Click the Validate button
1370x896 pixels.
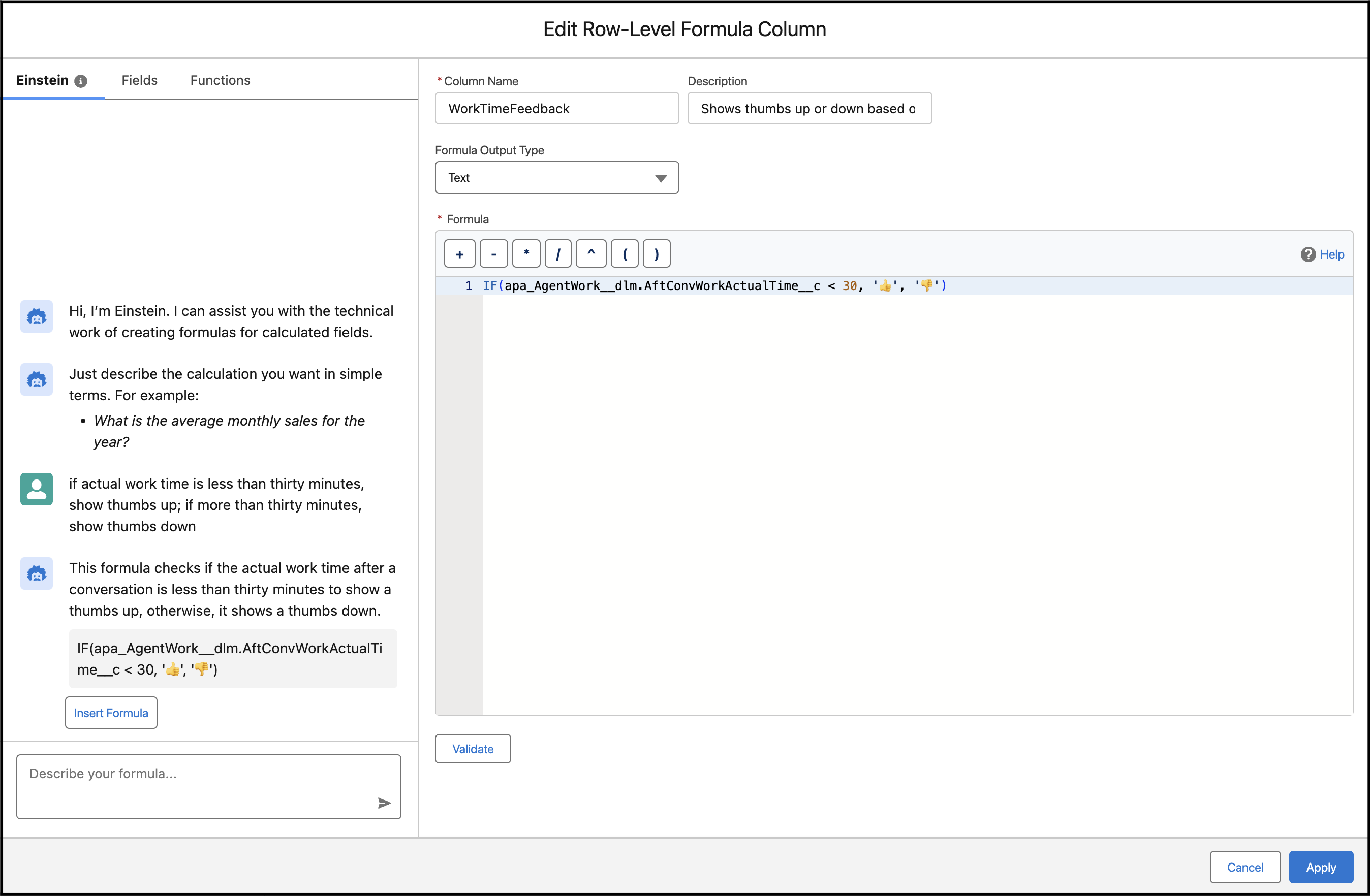tap(473, 749)
